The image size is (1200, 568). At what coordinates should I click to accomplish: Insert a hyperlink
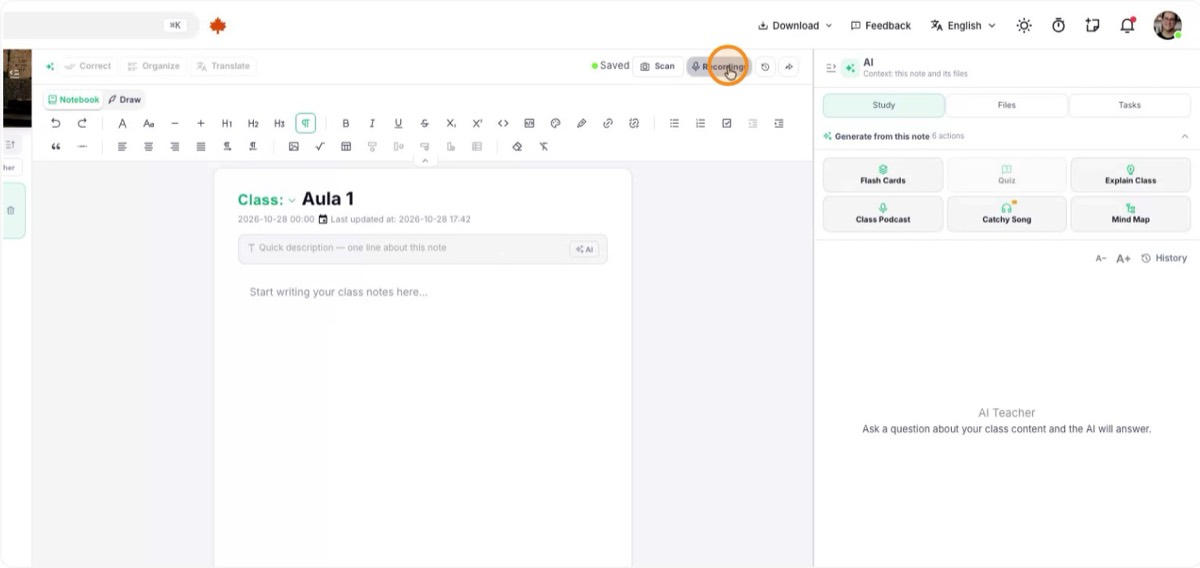coord(608,123)
